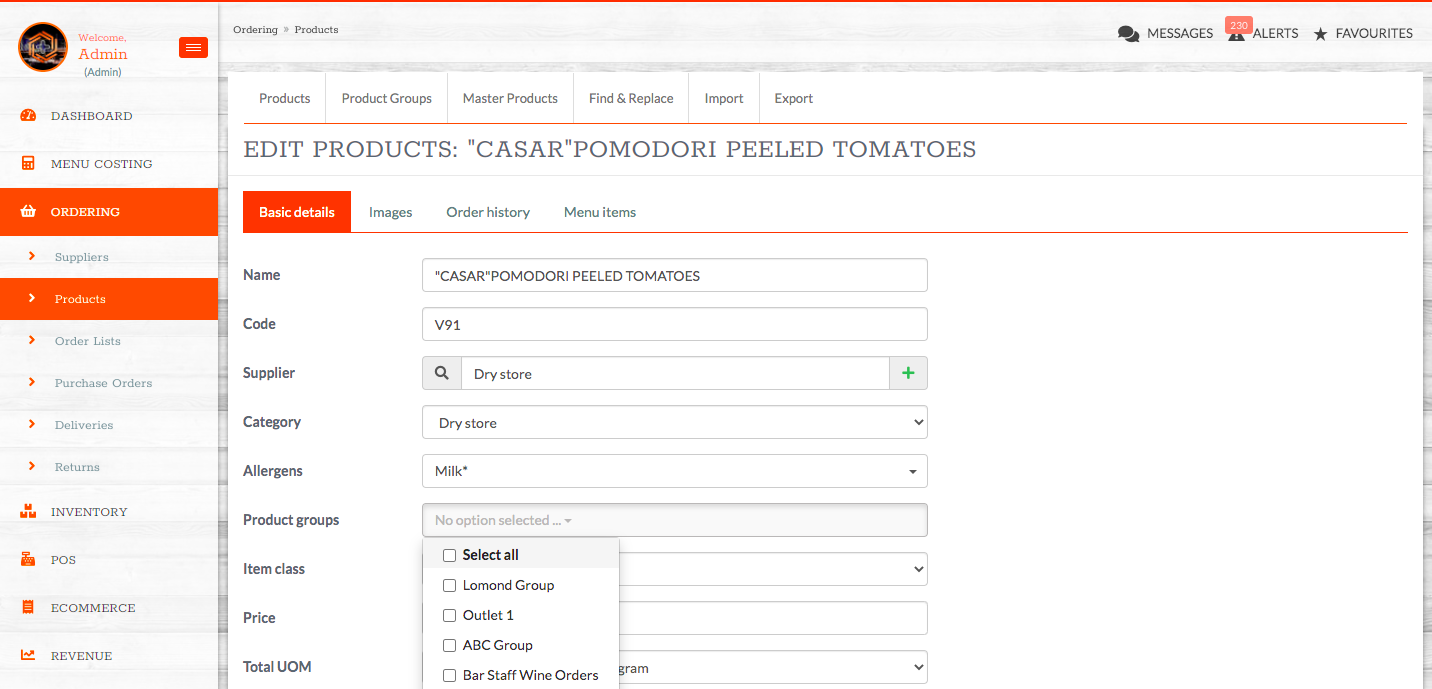This screenshot has height=689, width=1432.
Task: Navigate to Ordering via the breadcrumb
Action: tap(255, 29)
